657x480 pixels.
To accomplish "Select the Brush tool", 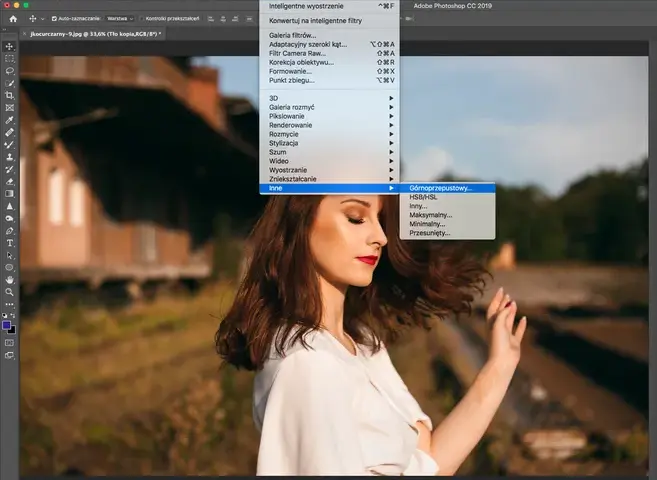I will 9,145.
